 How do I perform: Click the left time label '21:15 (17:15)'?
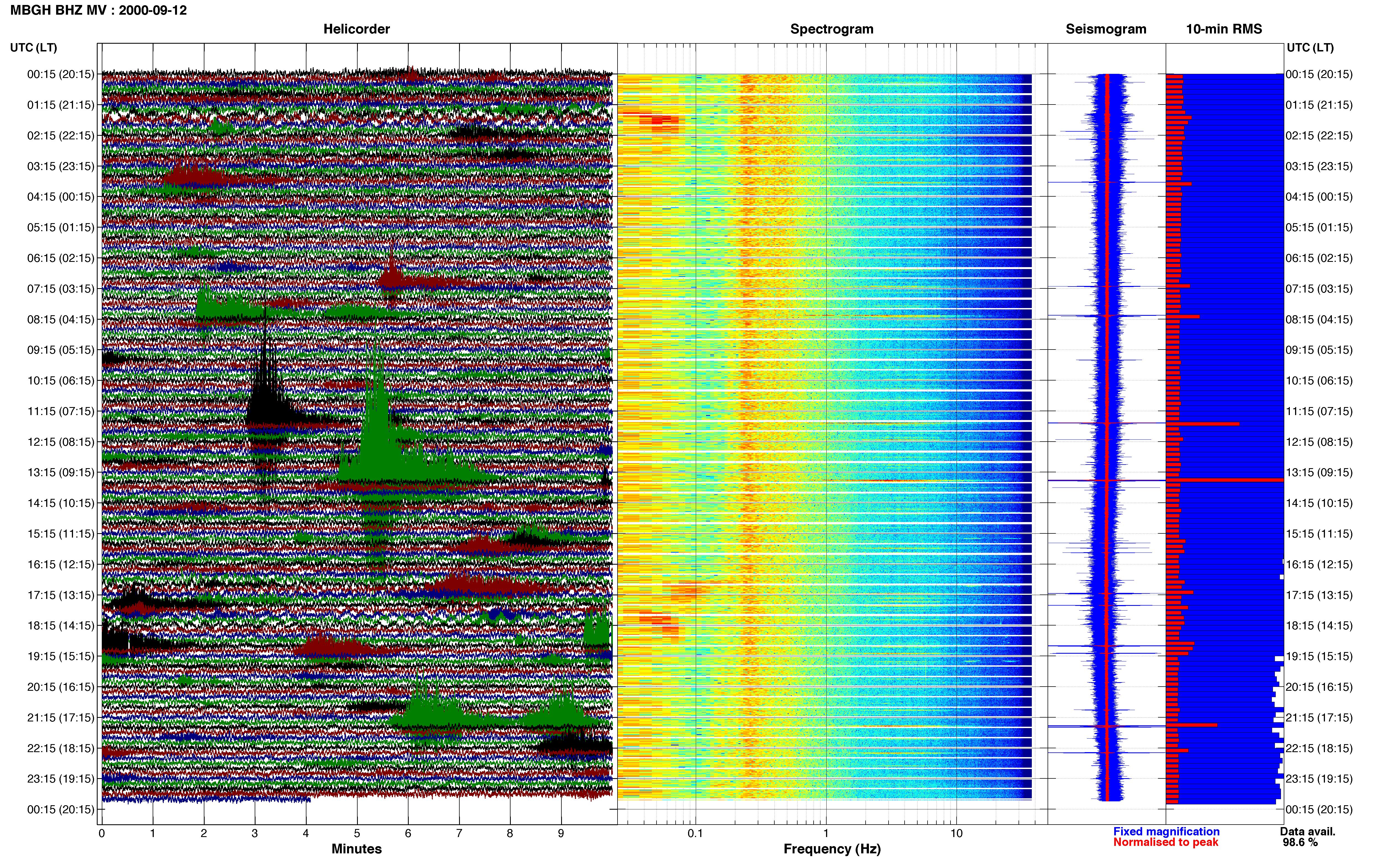click(61, 718)
